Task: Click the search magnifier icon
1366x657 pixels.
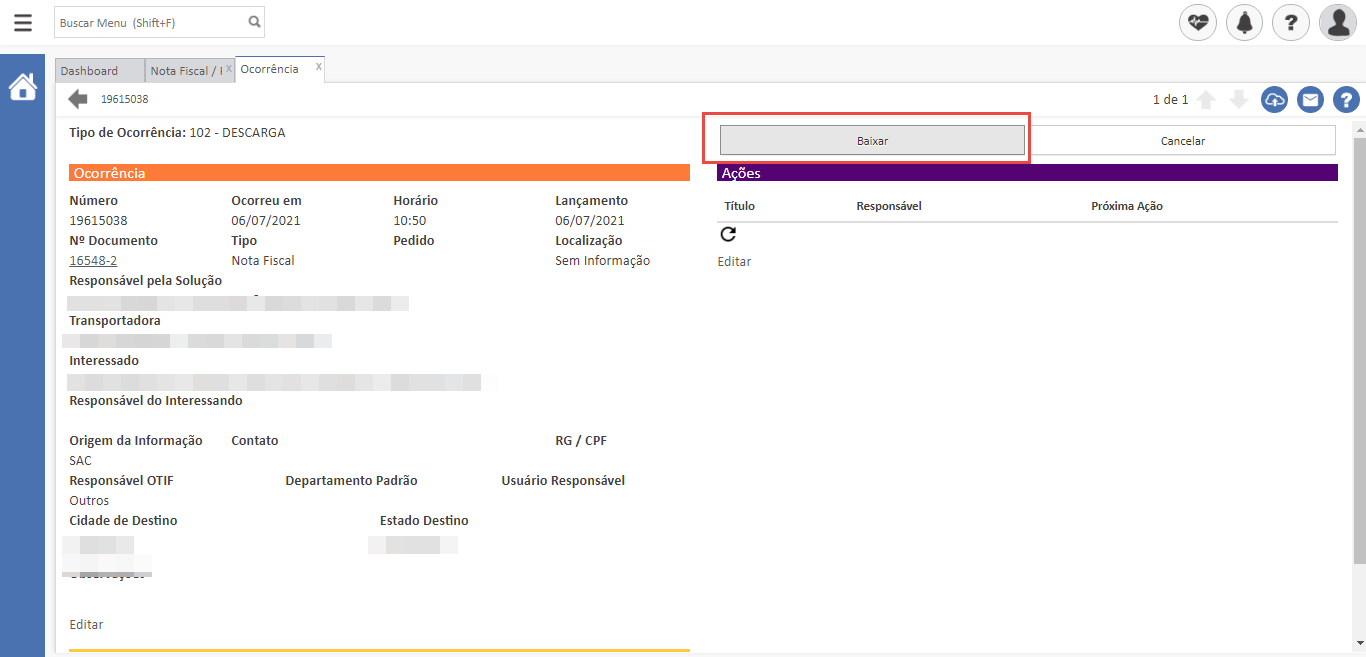Action: [254, 21]
